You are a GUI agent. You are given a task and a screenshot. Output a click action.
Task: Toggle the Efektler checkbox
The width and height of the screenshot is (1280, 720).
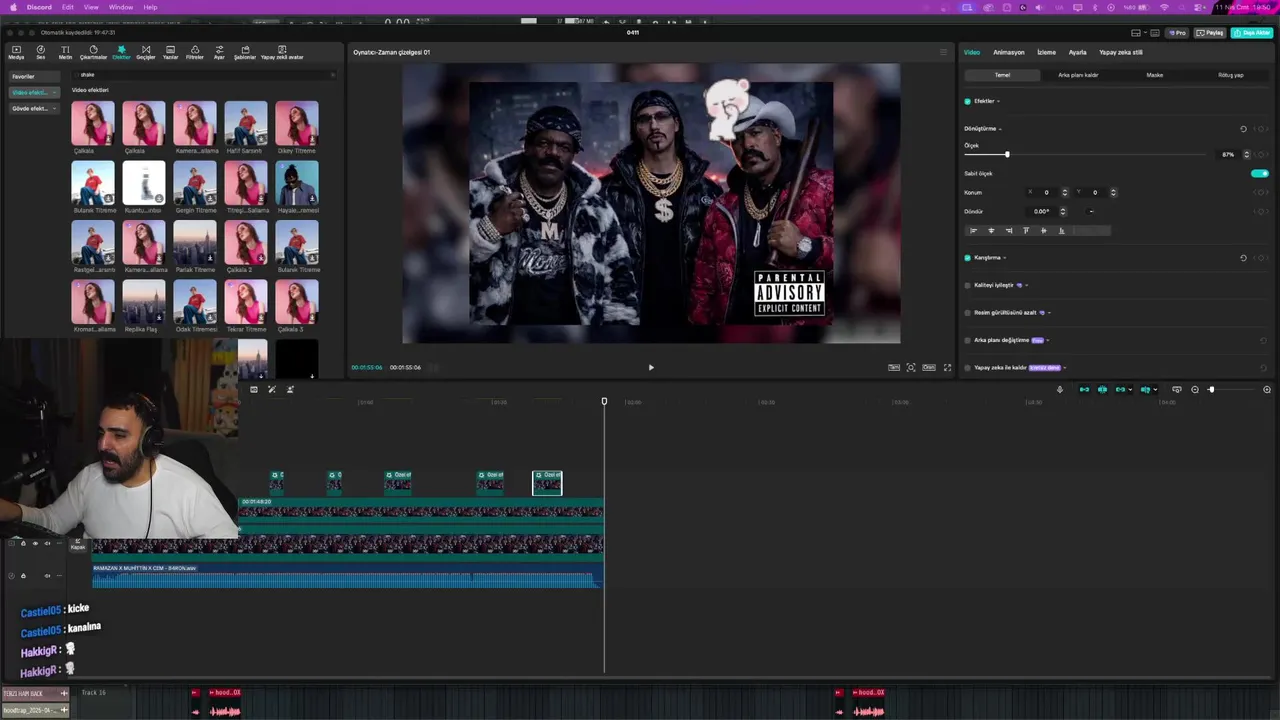pyautogui.click(x=967, y=101)
